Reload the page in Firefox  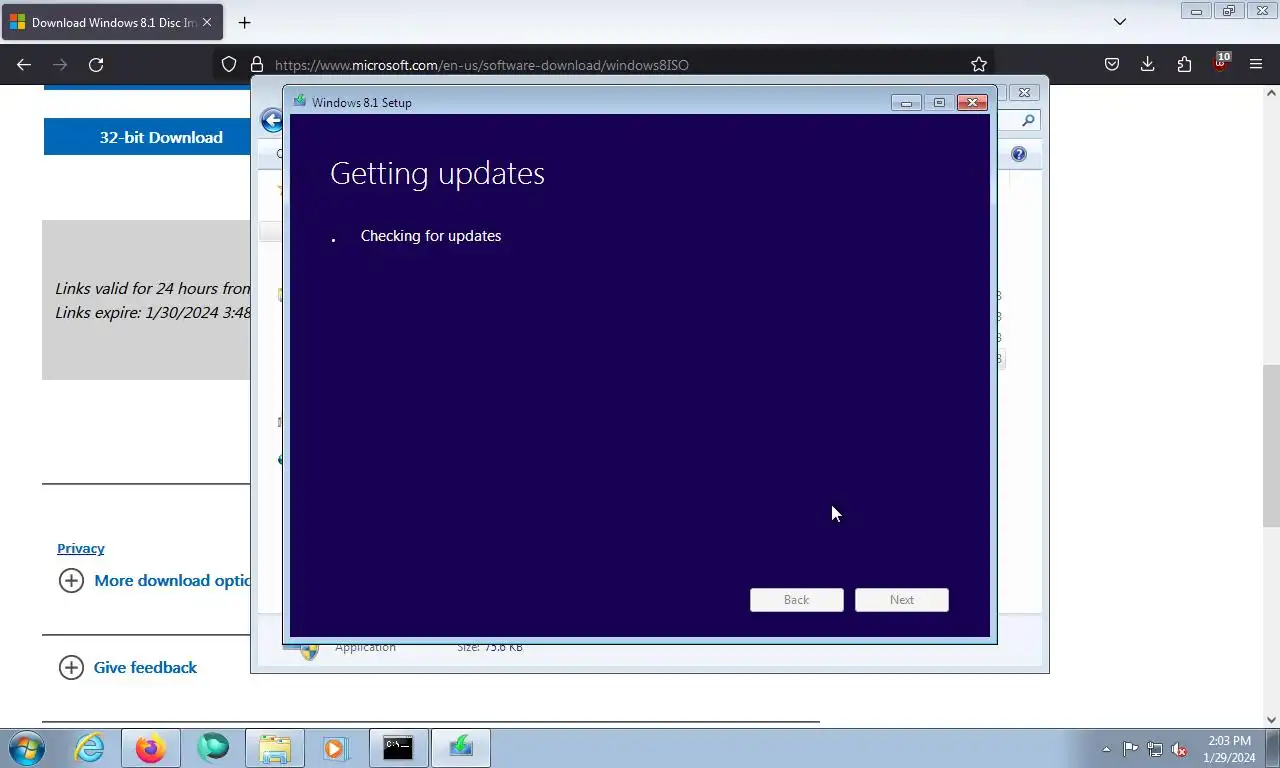pyautogui.click(x=96, y=64)
